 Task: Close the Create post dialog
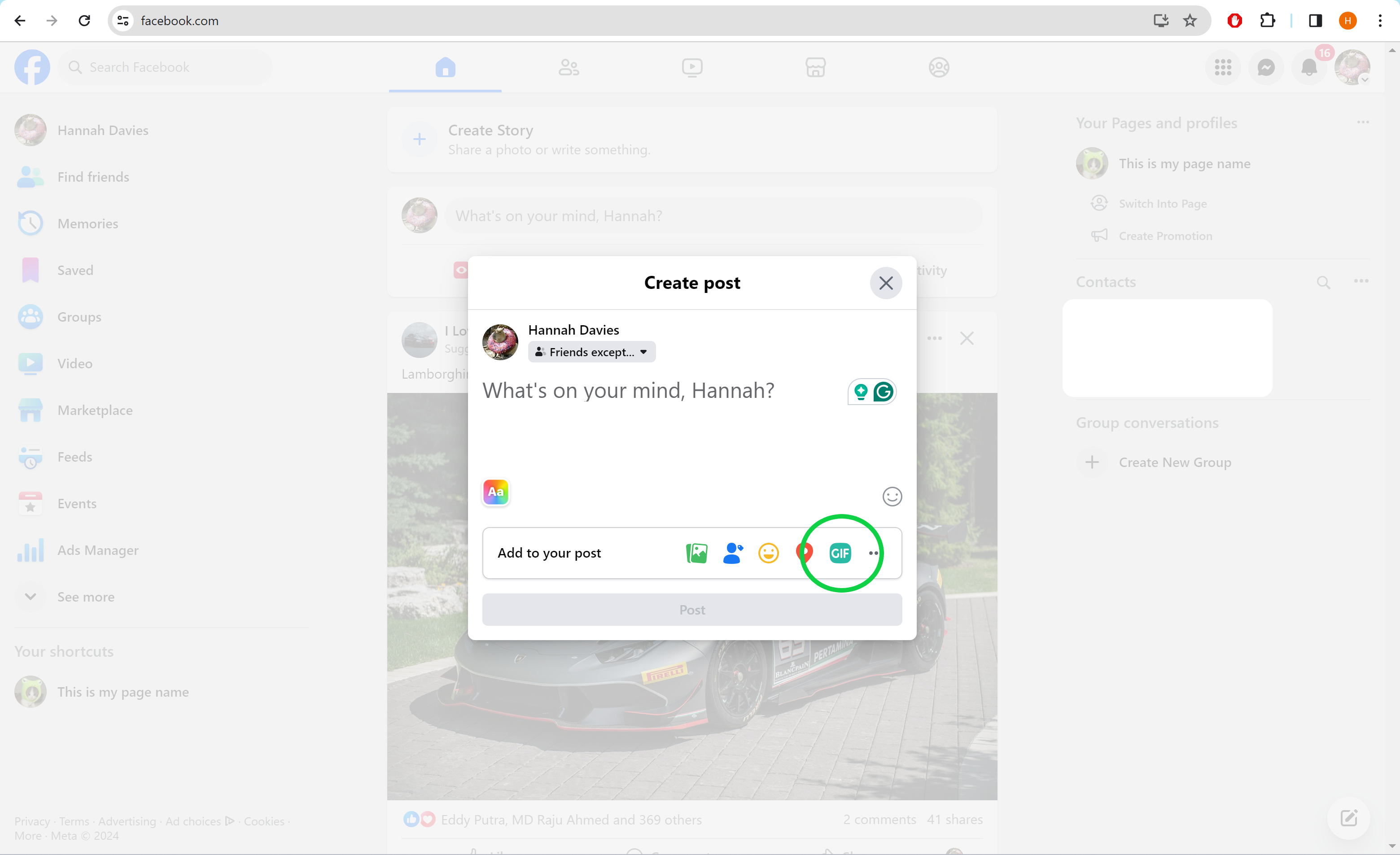pyautogui.click(x=886, y=283)
